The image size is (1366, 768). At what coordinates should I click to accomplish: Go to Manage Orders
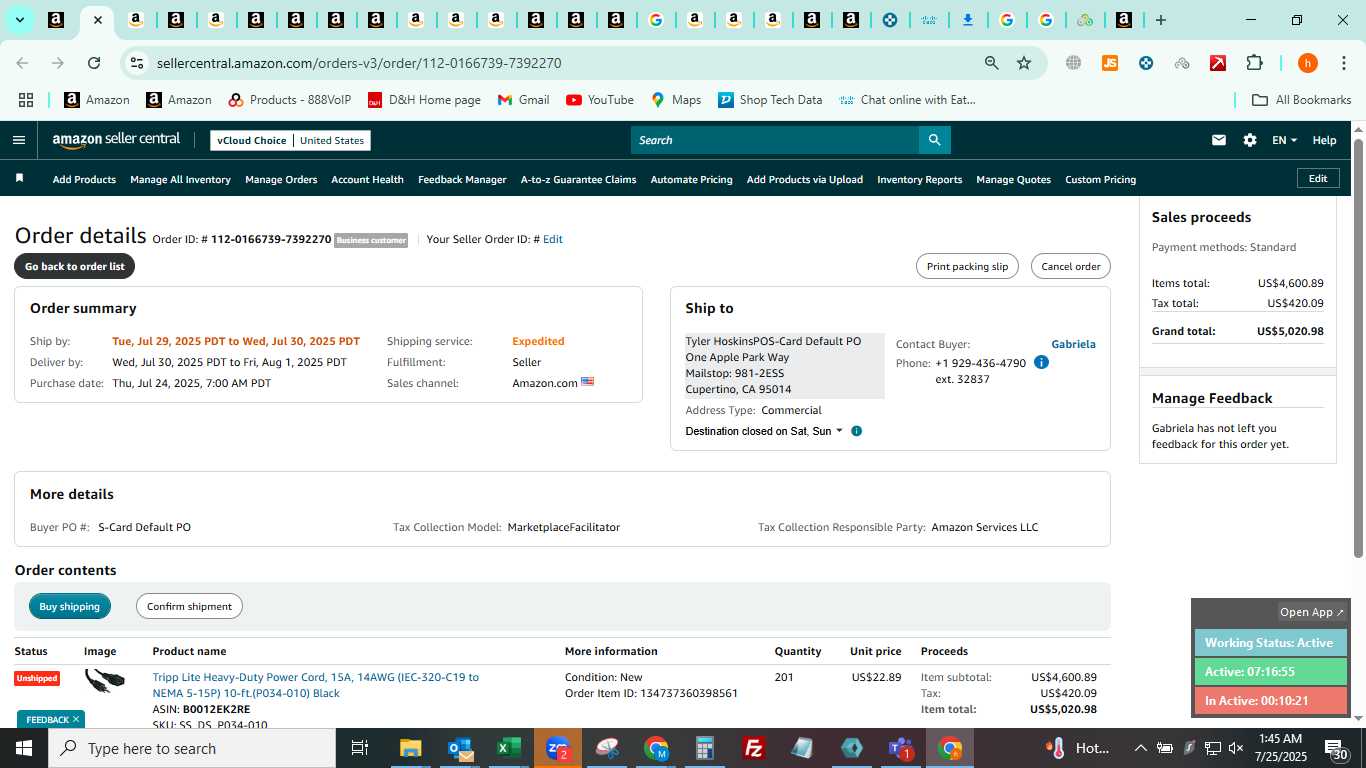[x=281, y=179]
